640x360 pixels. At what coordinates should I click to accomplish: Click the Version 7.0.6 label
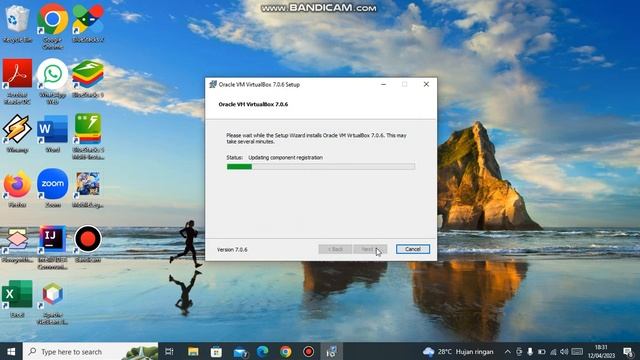(x=232, y=249)
